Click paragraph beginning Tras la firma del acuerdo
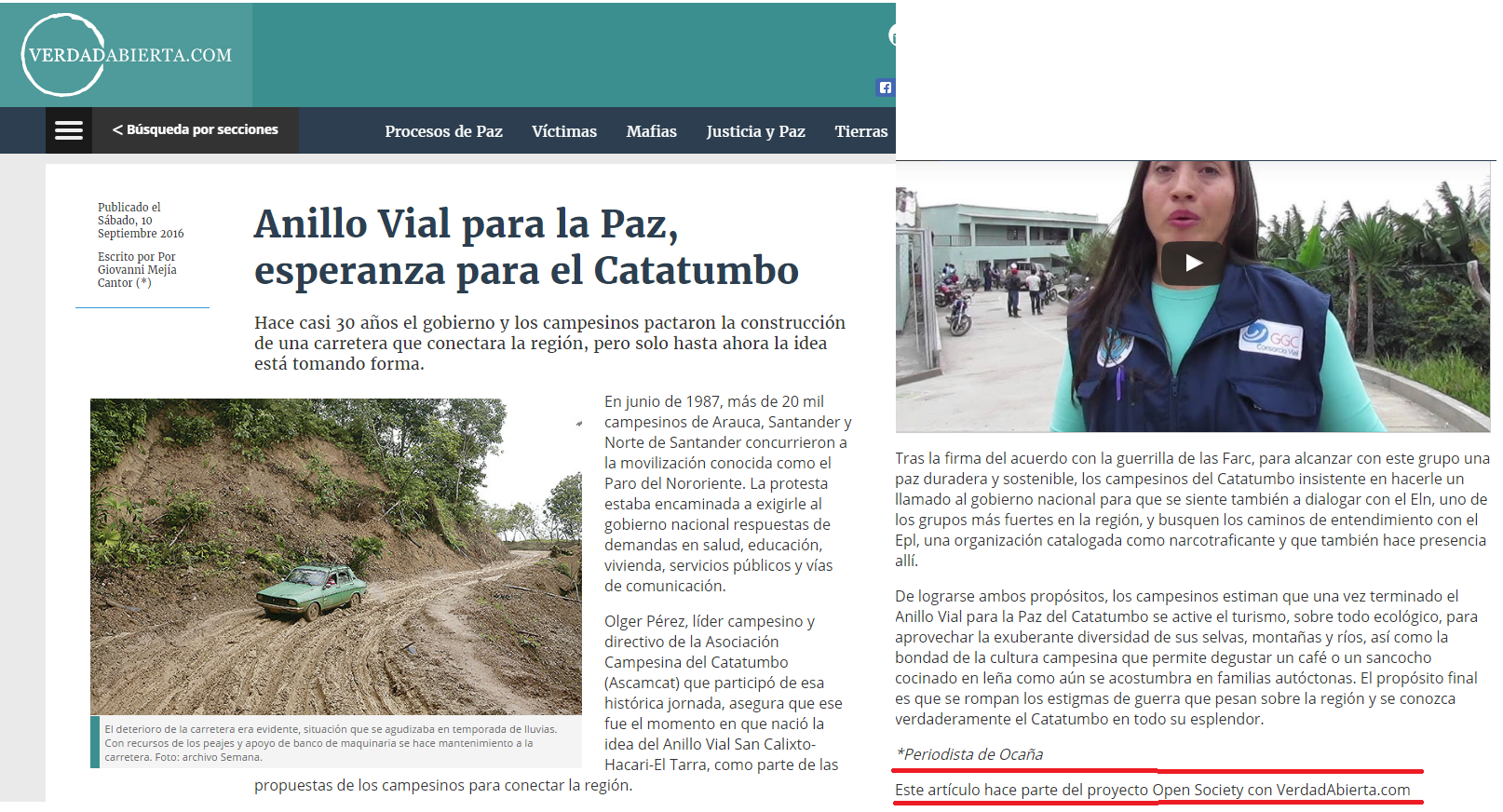This screenshot has width=1503, height=812. [1192, 509]
